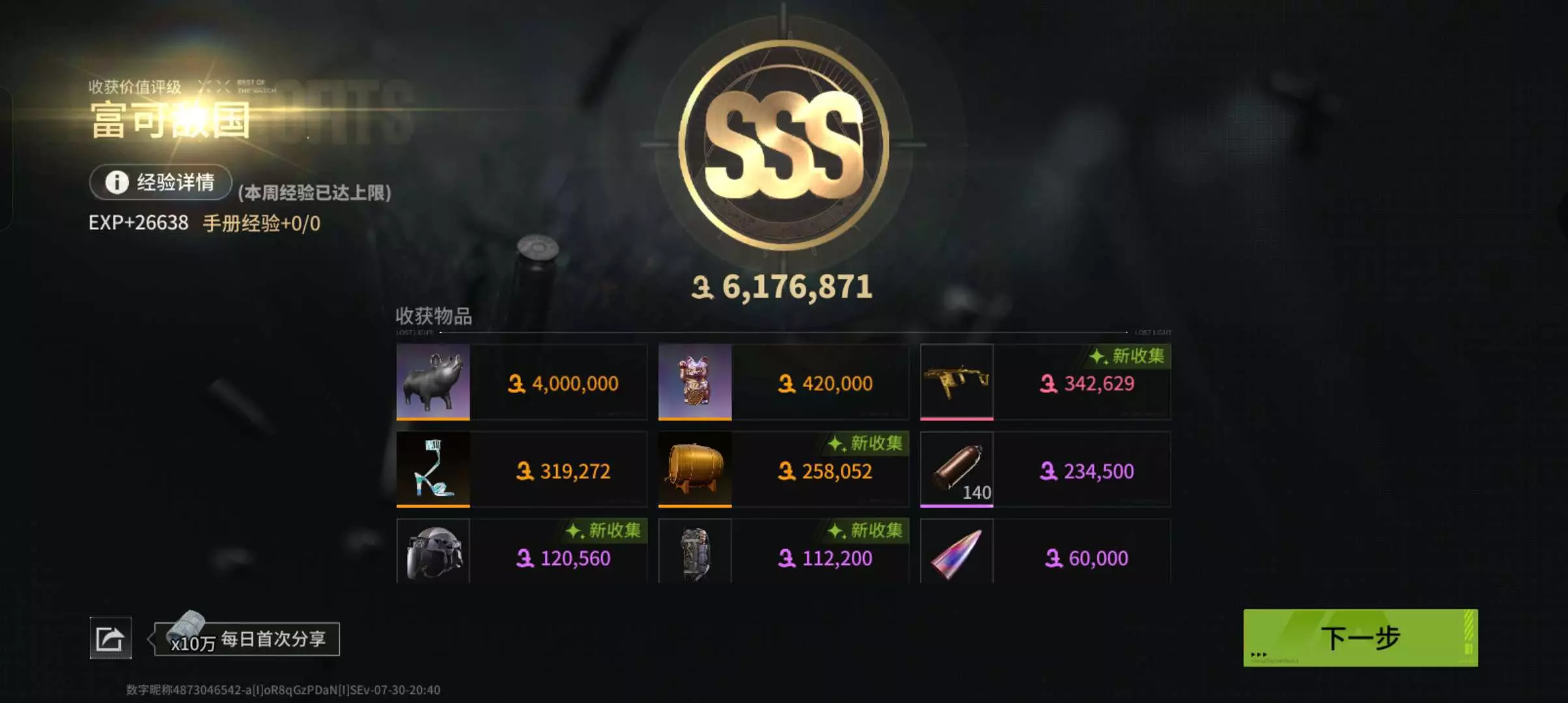Click the SSS rating emblem
The width and height of the screenshot is (1568, 703).
(783, 145)
